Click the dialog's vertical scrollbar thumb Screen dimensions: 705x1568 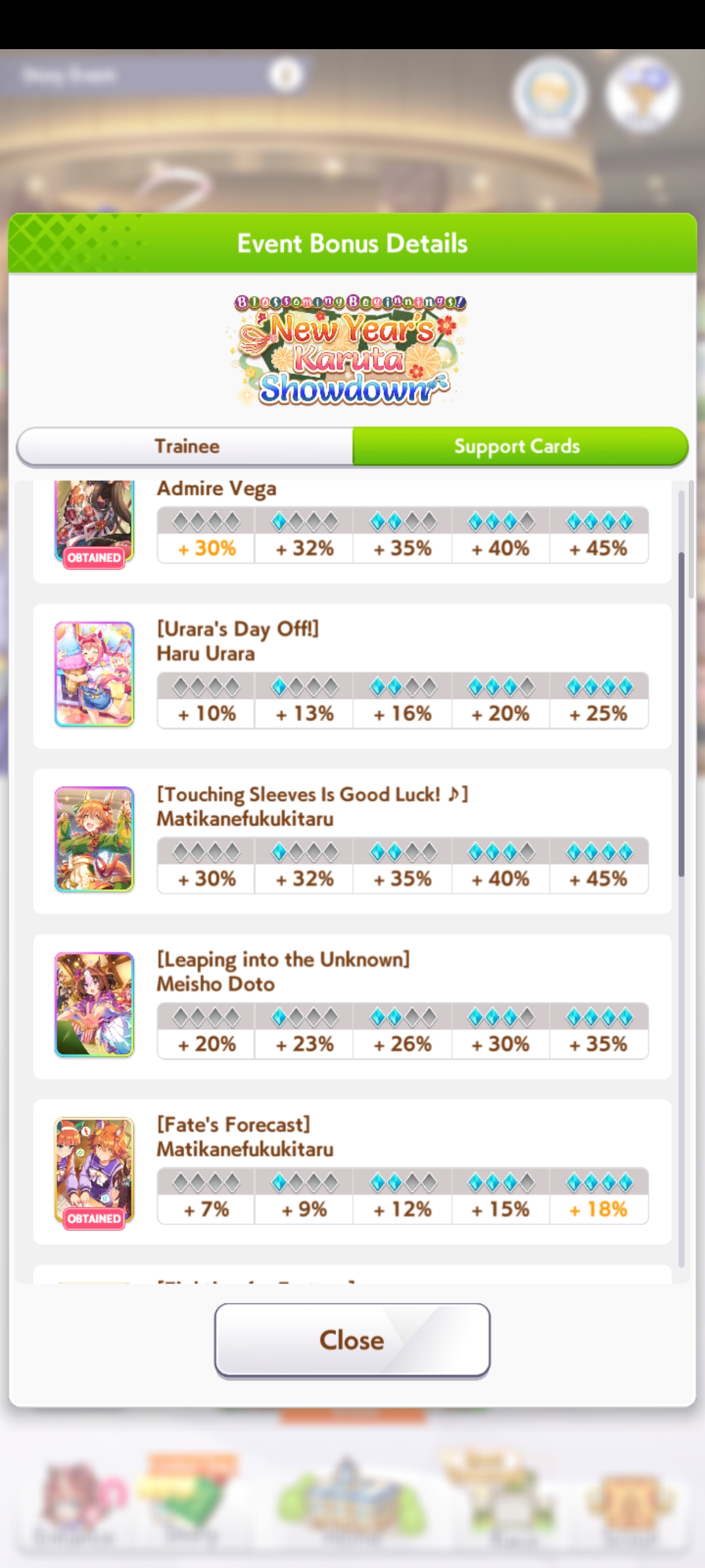pos(681,715)
